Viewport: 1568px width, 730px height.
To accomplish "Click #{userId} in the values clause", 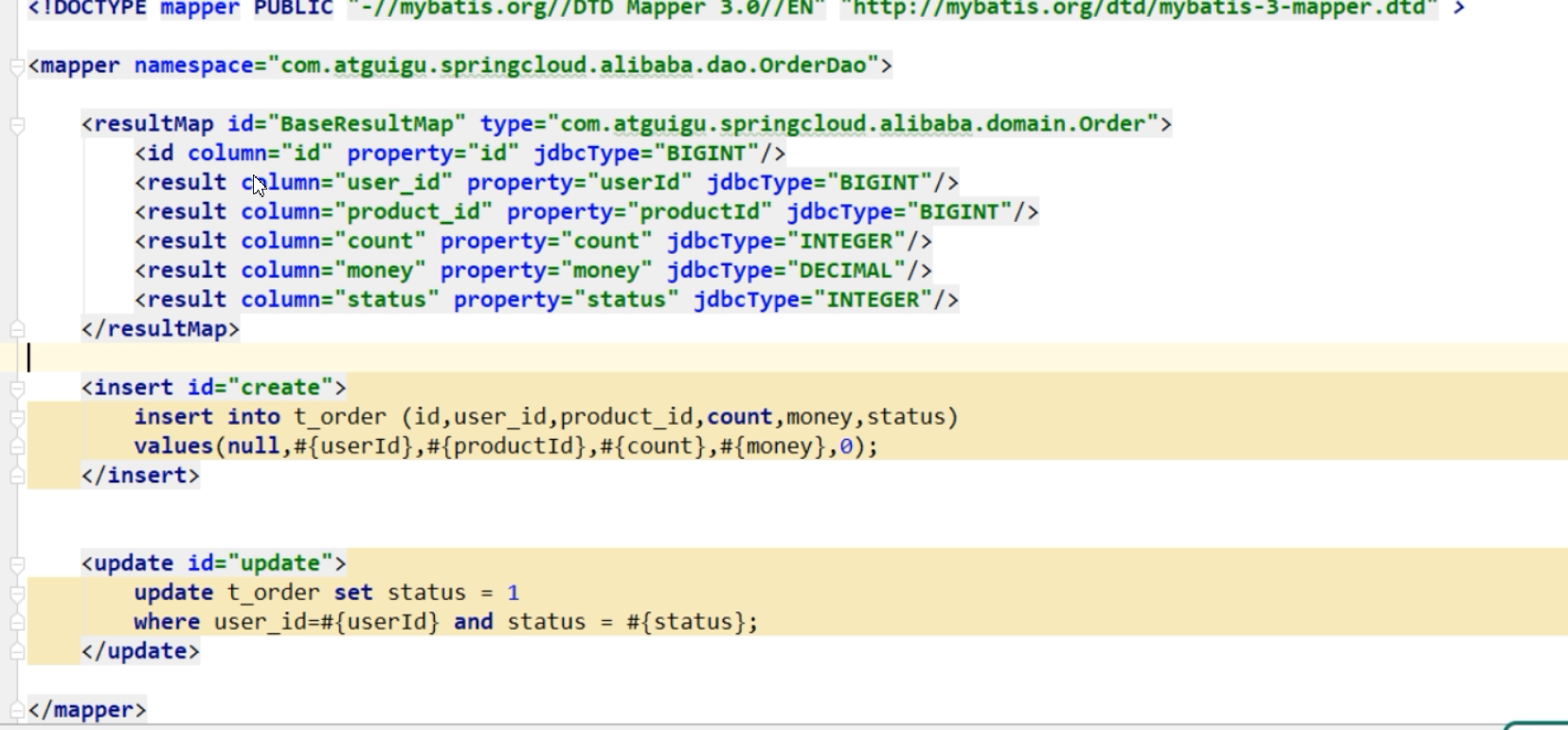I will click(353, 447).
